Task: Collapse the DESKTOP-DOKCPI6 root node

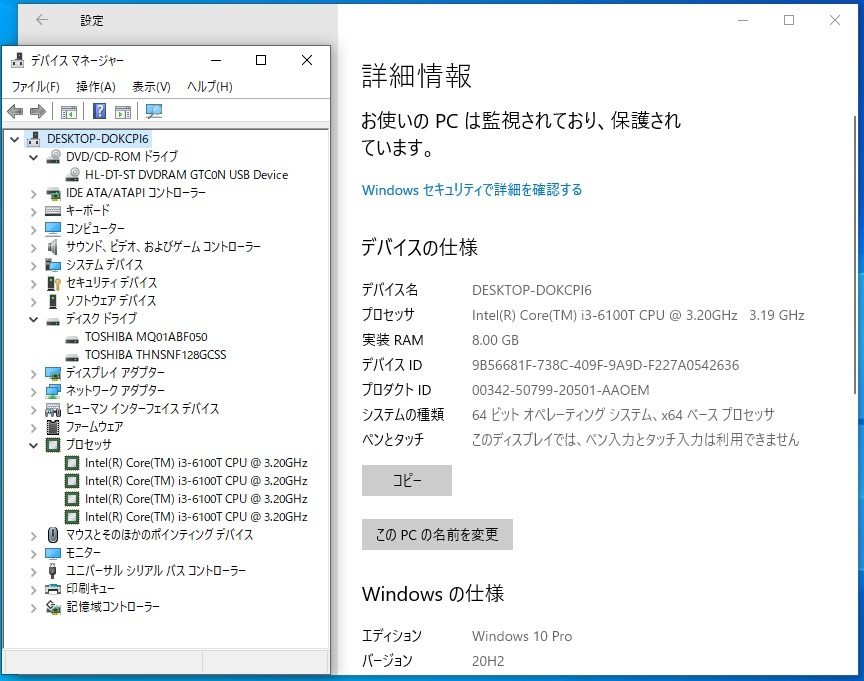Action: 15,139
